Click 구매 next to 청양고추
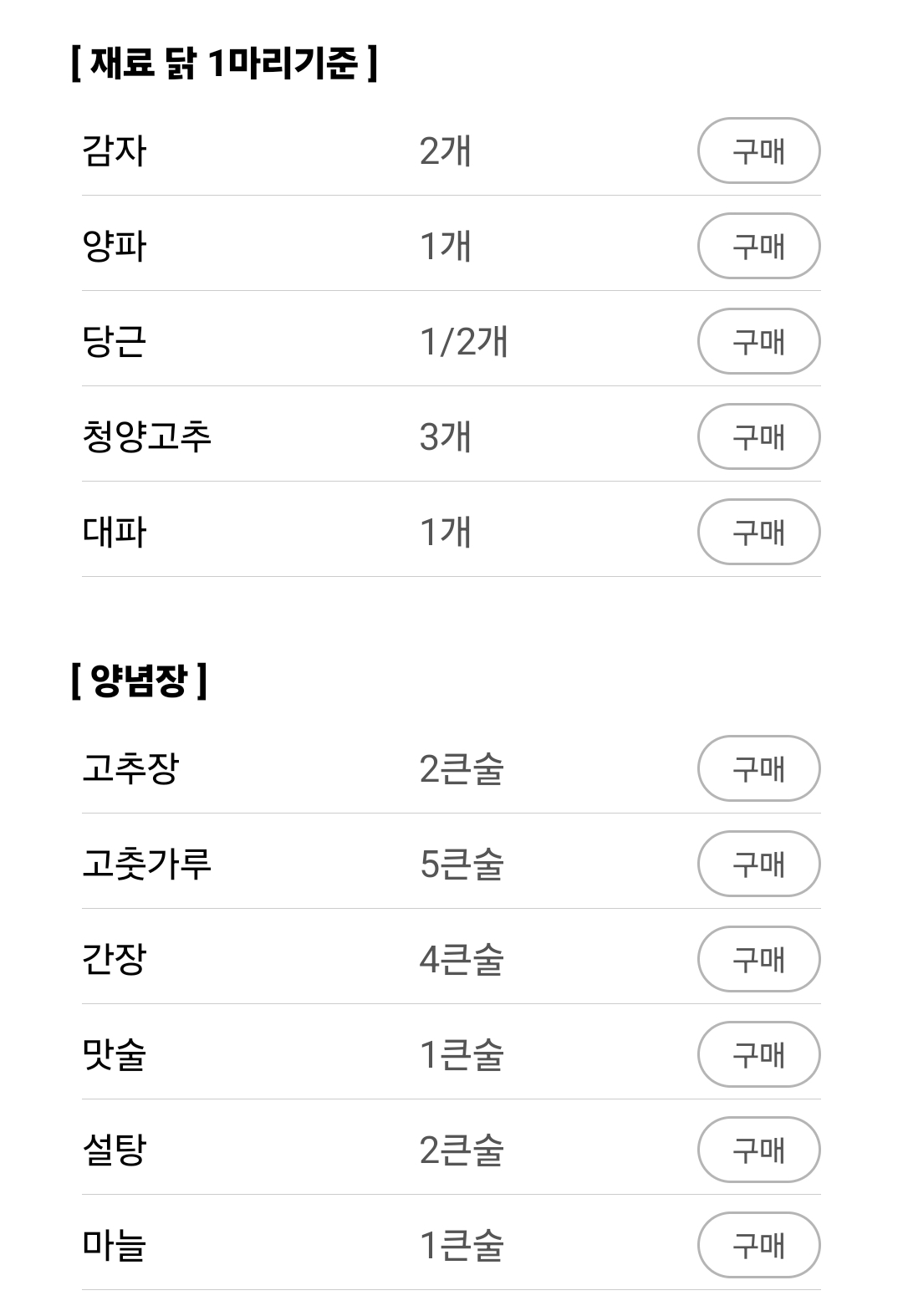 [758, 436]
